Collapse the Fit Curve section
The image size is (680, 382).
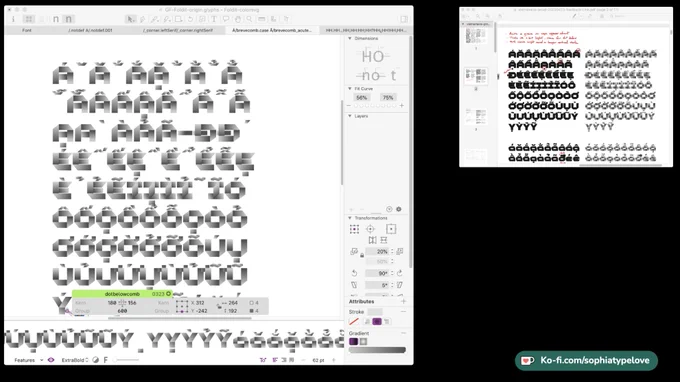(x=350, y=88)
